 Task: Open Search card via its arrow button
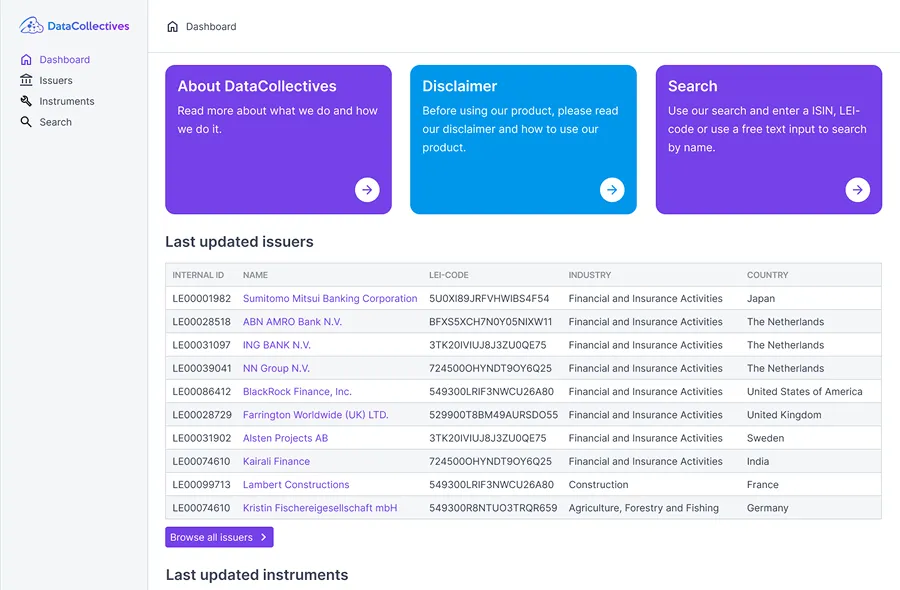pyautogui.click(x=858, y=189)
